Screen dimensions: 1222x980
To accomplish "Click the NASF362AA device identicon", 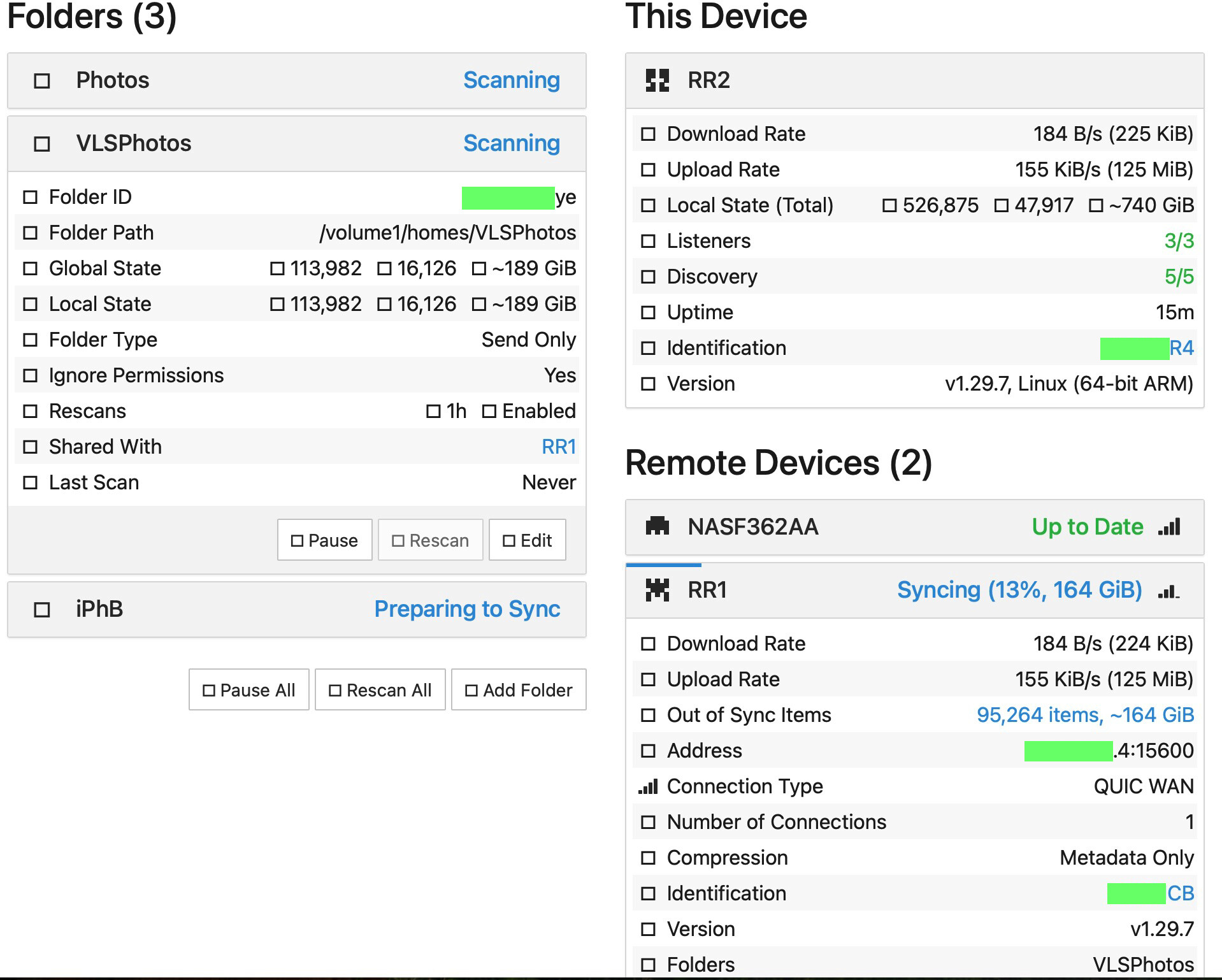I will click(x=657, y=526).
